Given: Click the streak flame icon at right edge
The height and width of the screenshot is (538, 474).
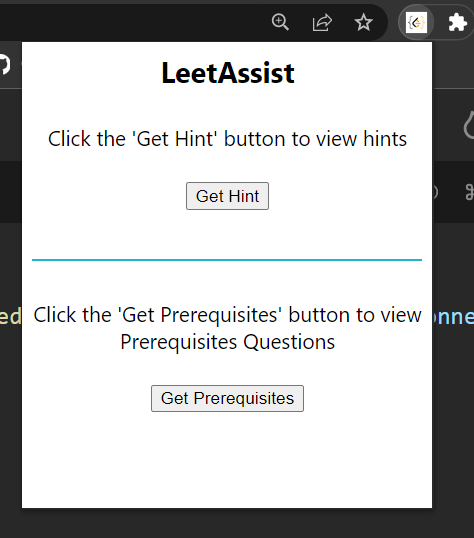Looking at the screenshot, I should 469,125.
